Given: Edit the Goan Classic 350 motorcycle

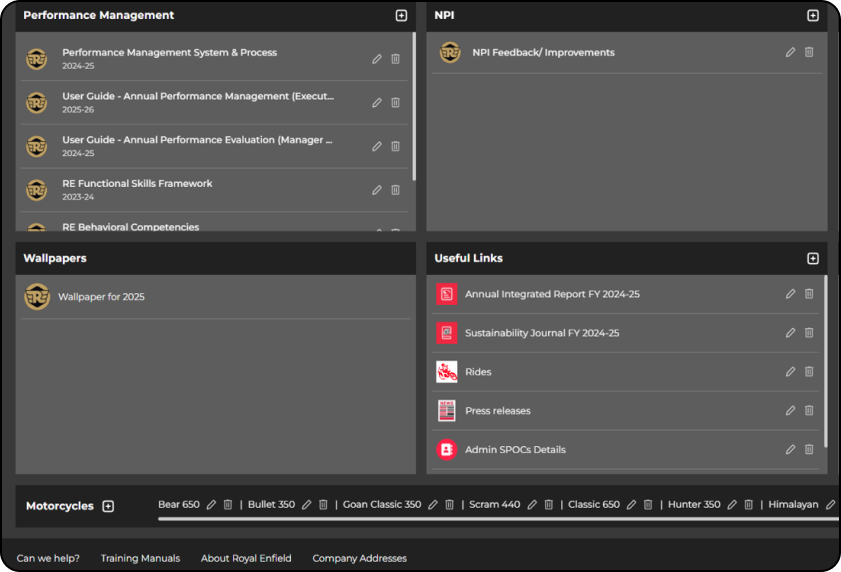Looking at the screenshot, I should pyautogui.click(x=433, y=505).
